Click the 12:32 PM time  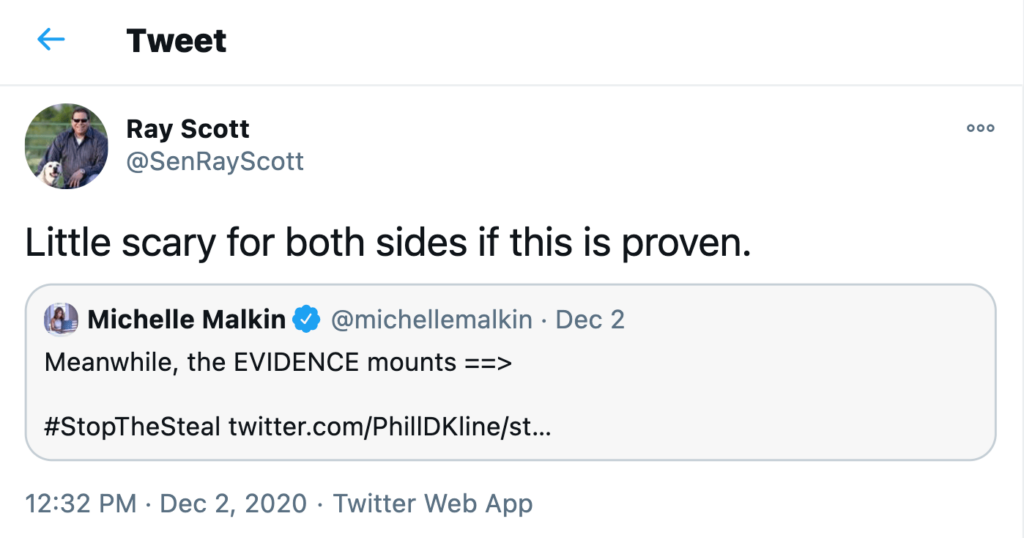point(81,503)
